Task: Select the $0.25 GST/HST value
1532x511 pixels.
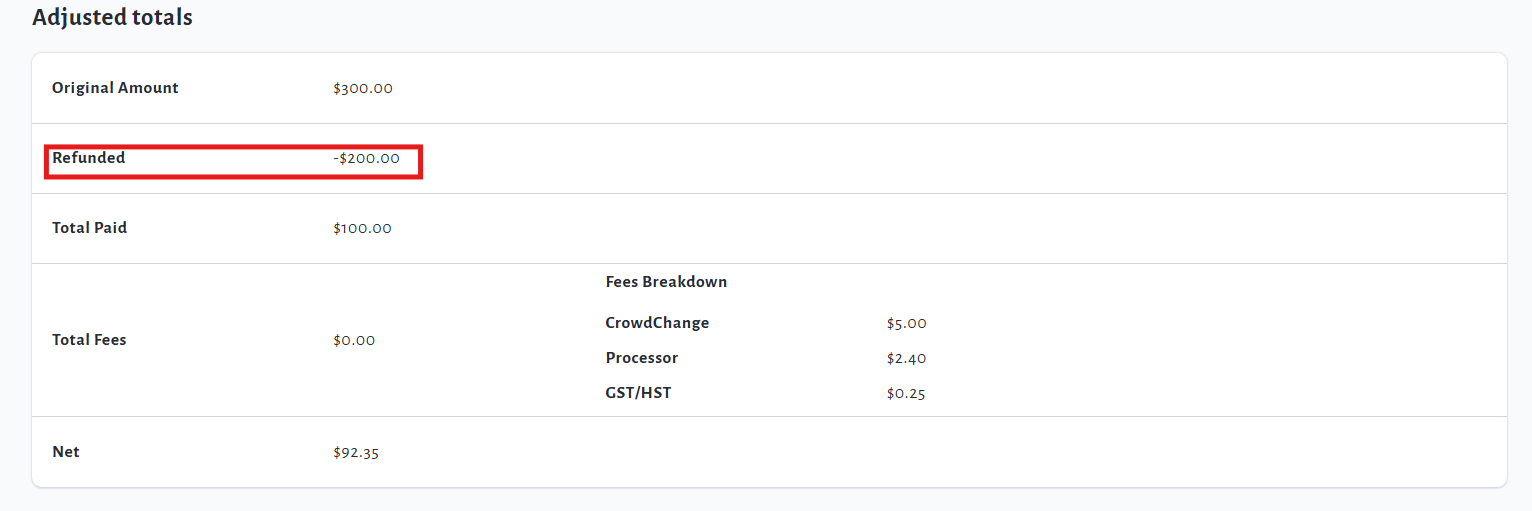Action: tap(906, 393)
